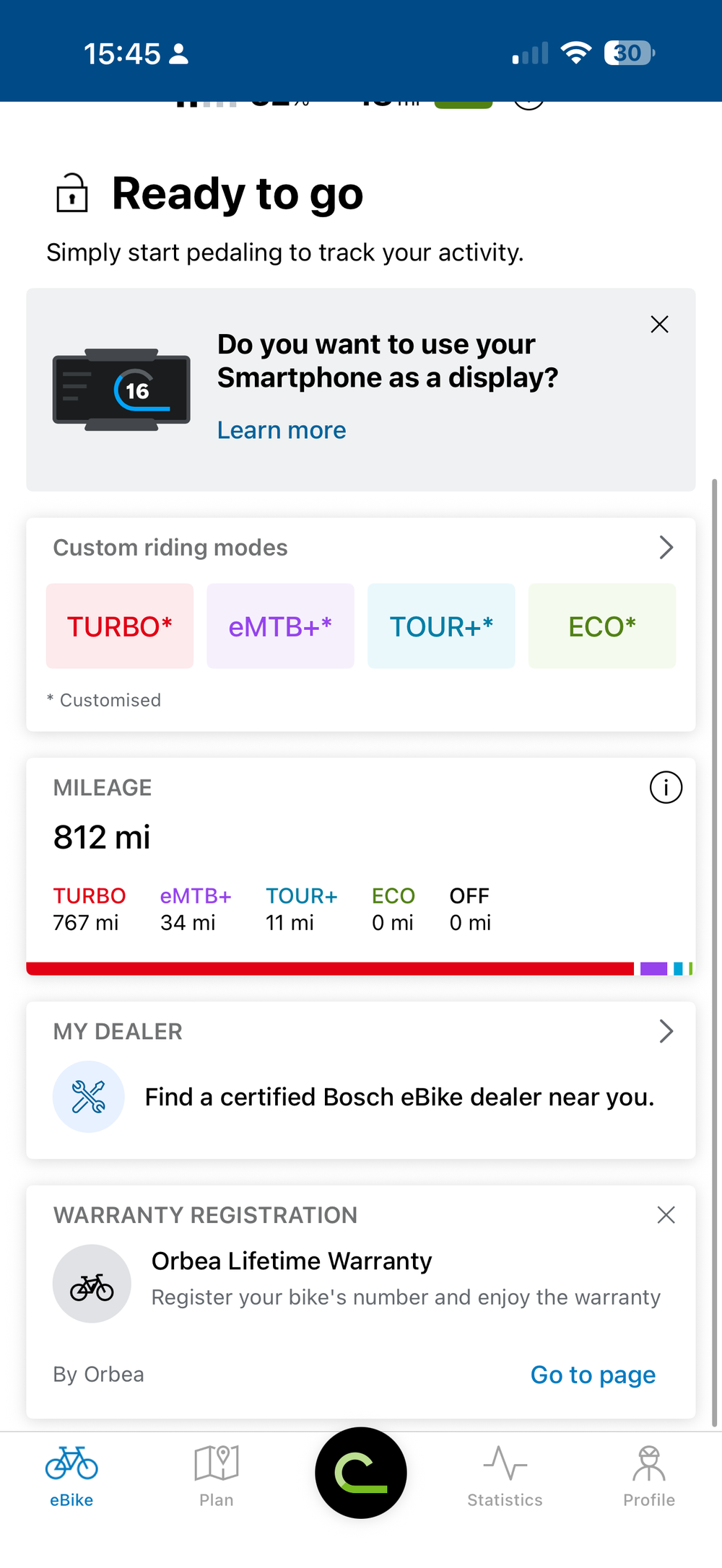Select the TURBO* riding mode

click(120, 626)
